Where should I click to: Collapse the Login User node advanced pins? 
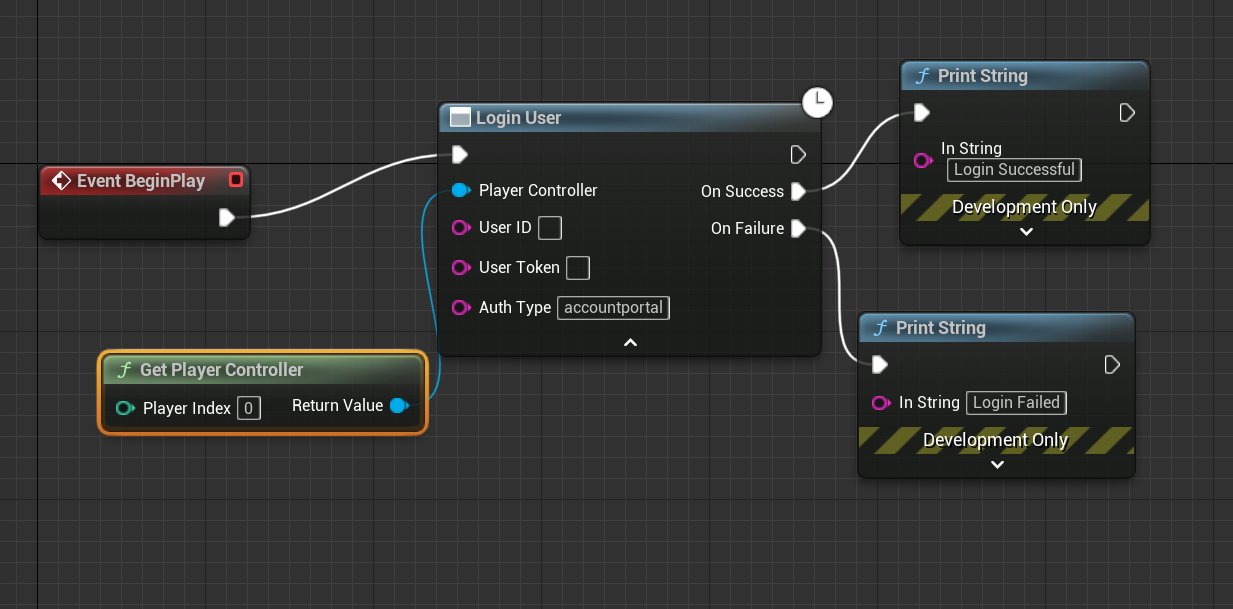[630, 342]
